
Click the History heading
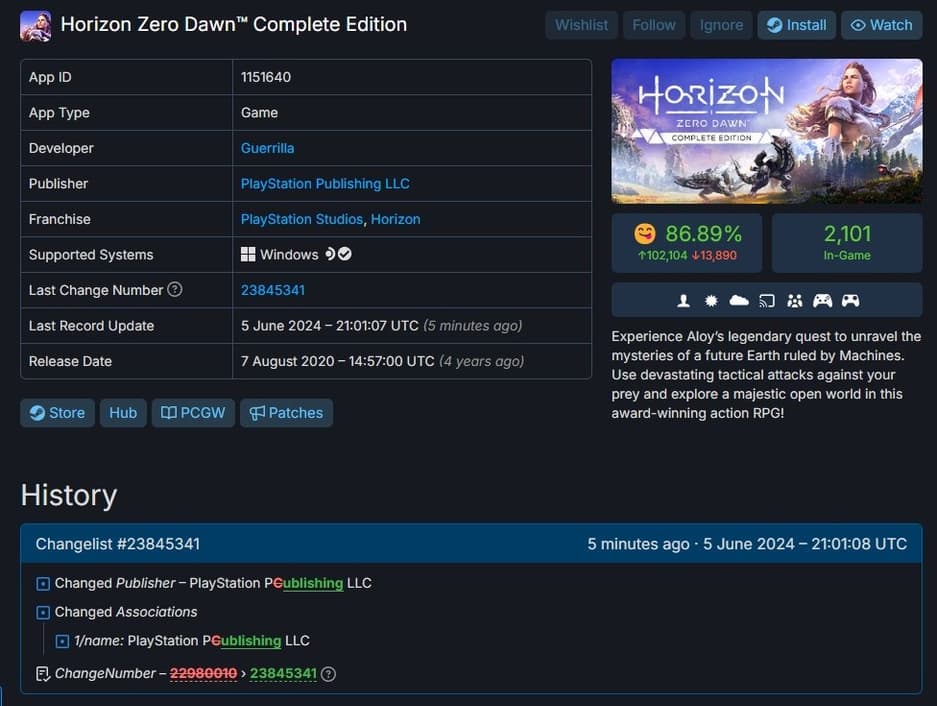69,496
